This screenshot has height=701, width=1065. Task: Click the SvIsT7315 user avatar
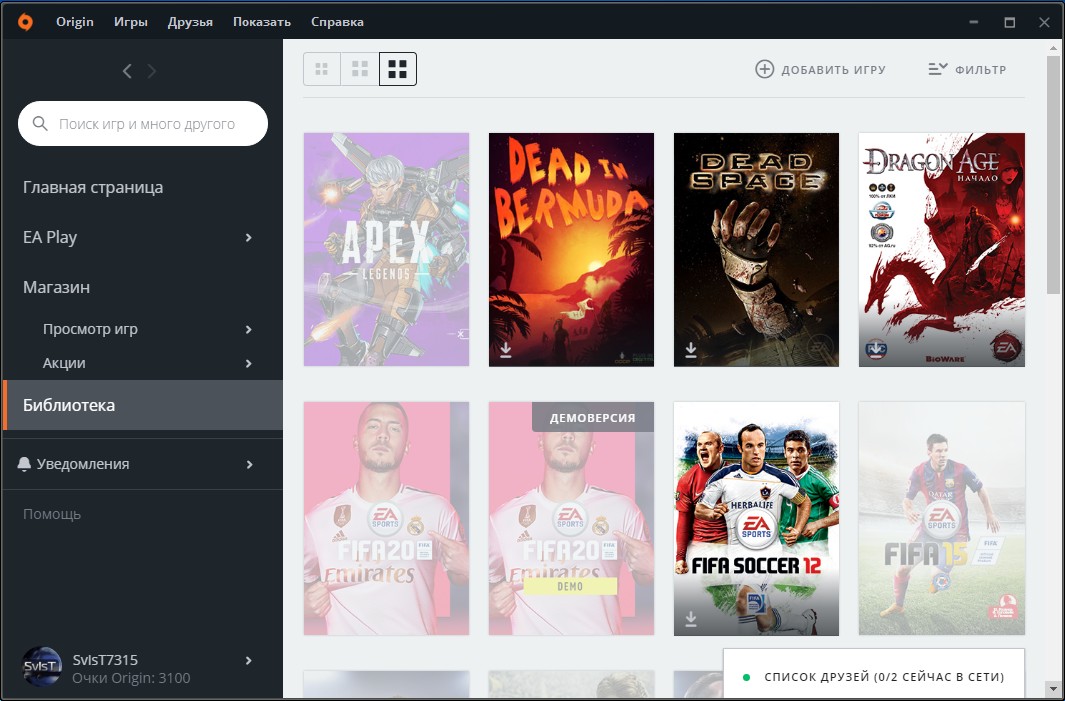(42, 666)
